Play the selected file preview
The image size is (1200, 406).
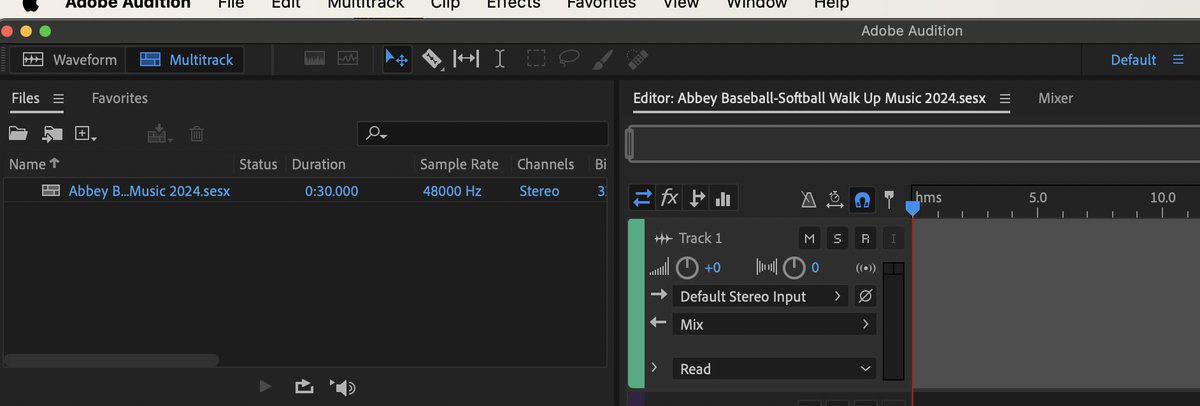click(265, 387)
